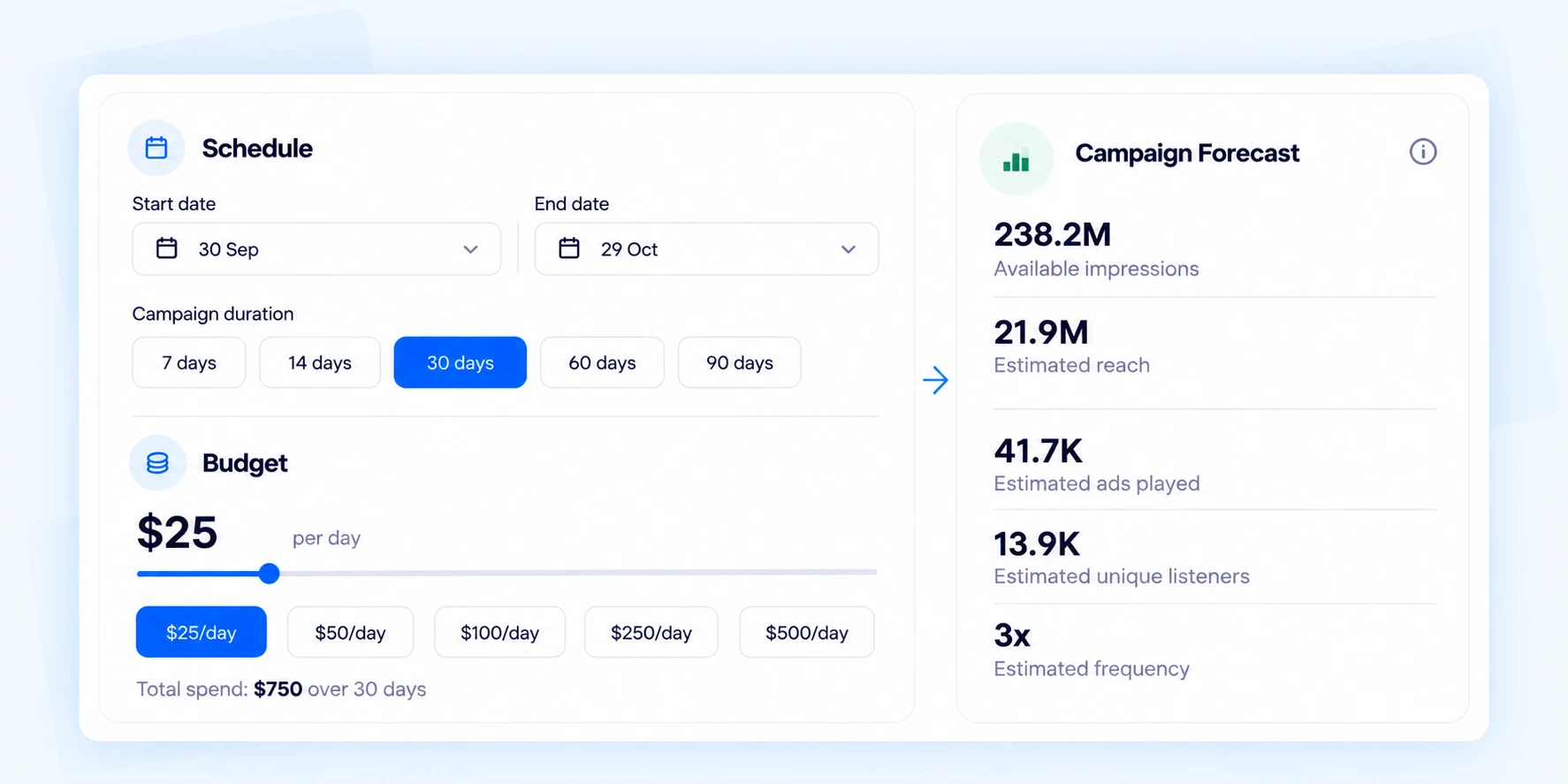Click the Schedule calendar icon

[156, 148]
